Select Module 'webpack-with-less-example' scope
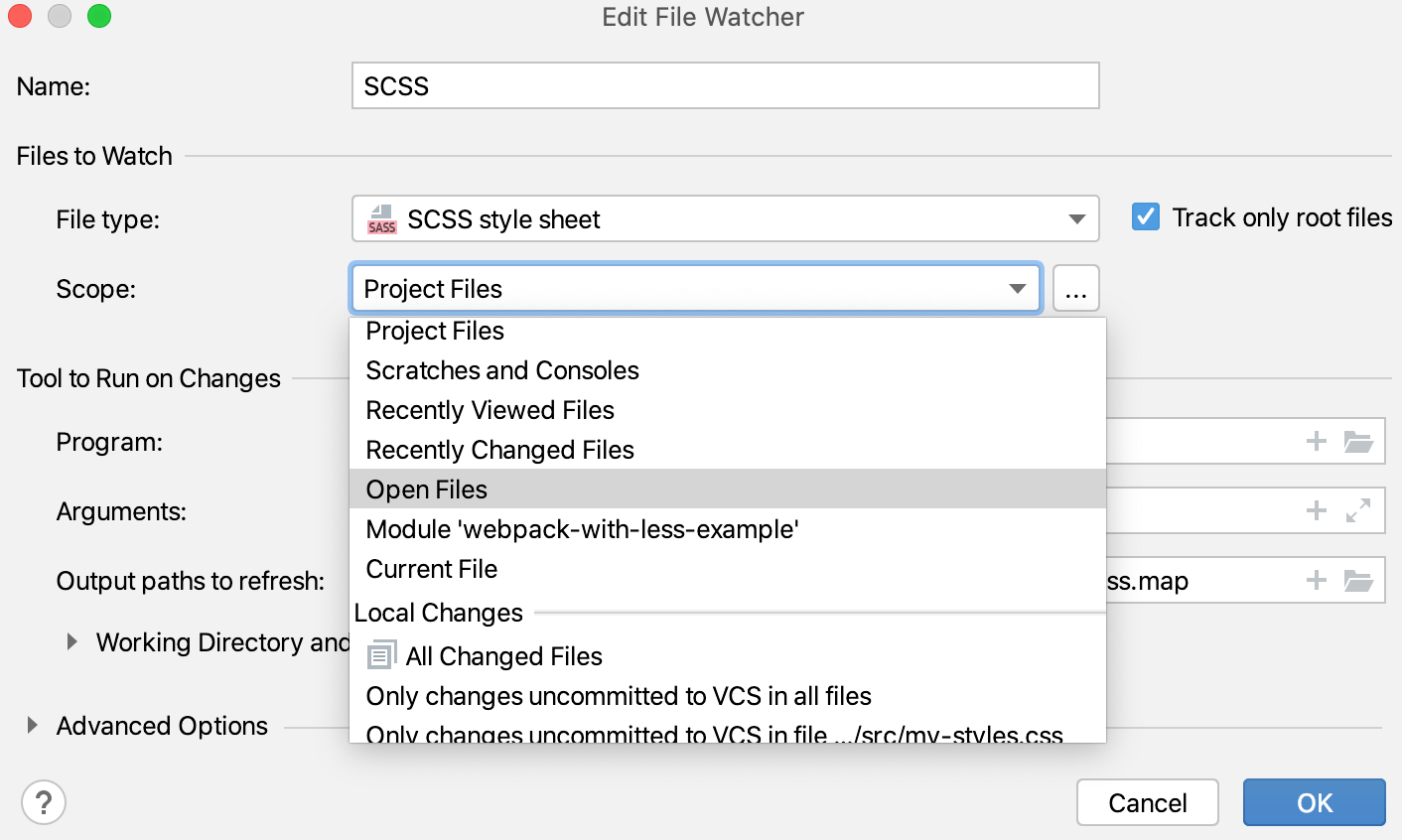Screen dimensions: 1402x840 coord(582,528)
